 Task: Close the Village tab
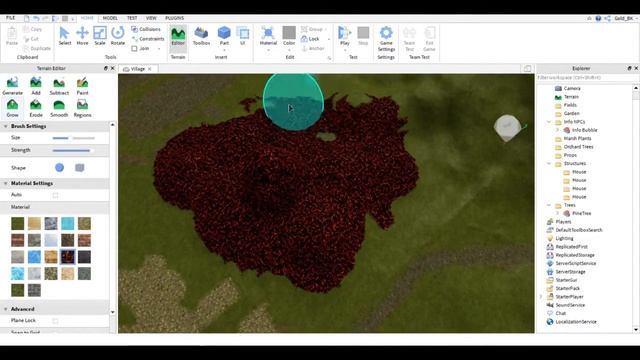(149, 69)
